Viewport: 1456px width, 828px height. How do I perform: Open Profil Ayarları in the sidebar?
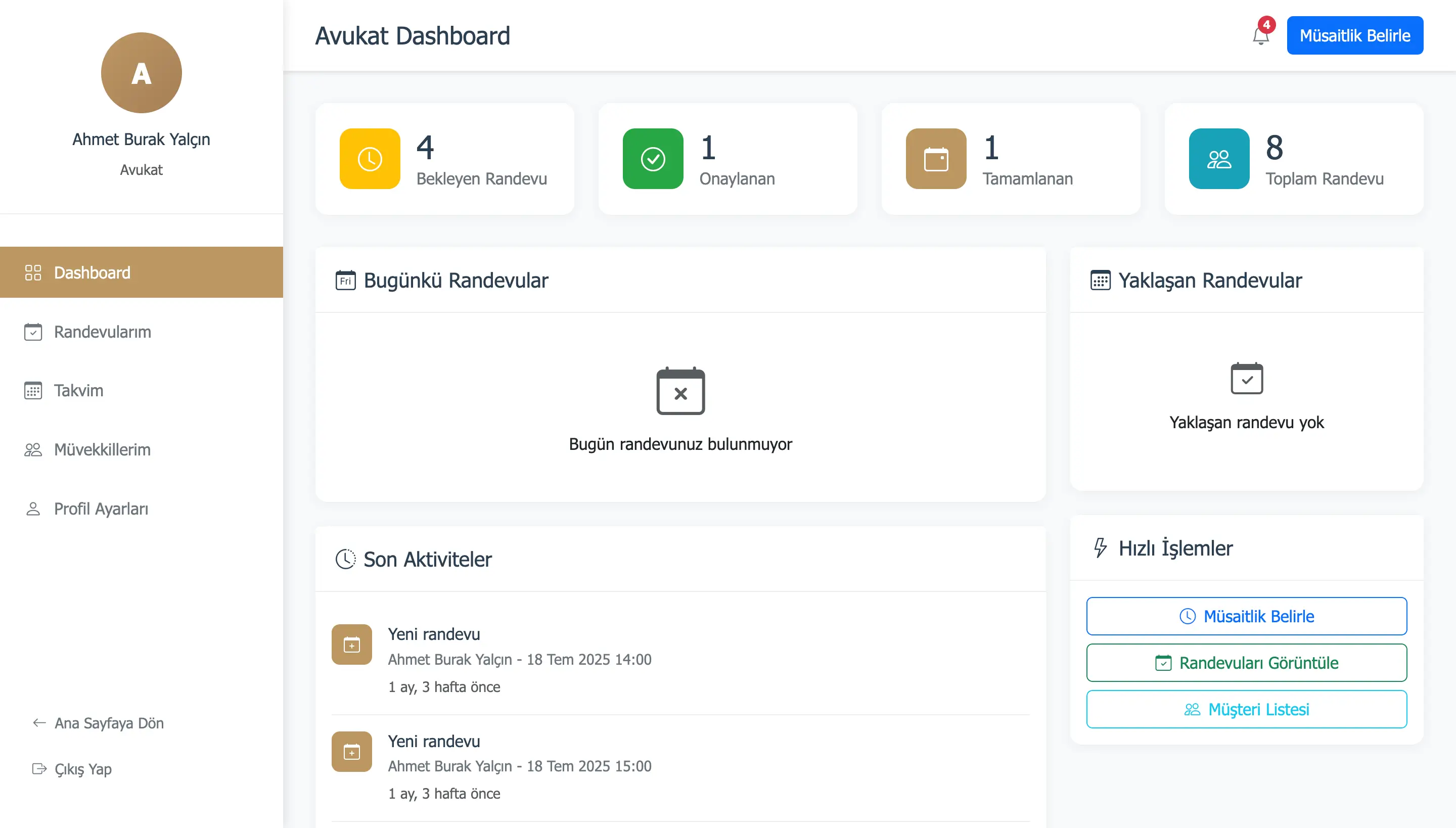coord(101,509)
